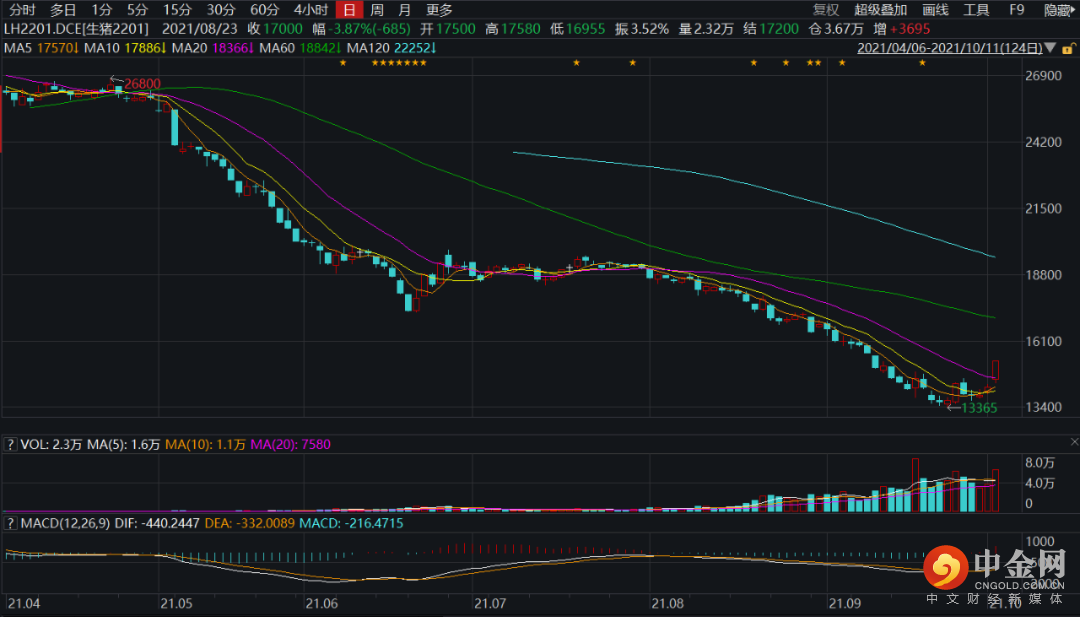Select the 60分 timeframe tab
1080x617 pixels.
pyautogui.click(x=264, y=10)
